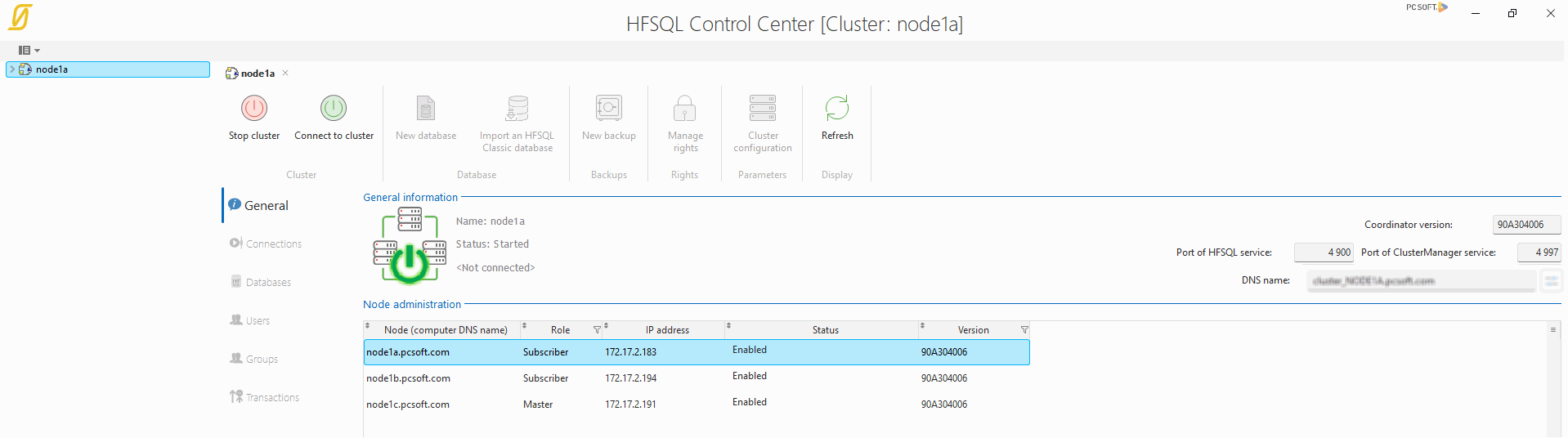Click the Name: node1a text

[x=491, y=221]
